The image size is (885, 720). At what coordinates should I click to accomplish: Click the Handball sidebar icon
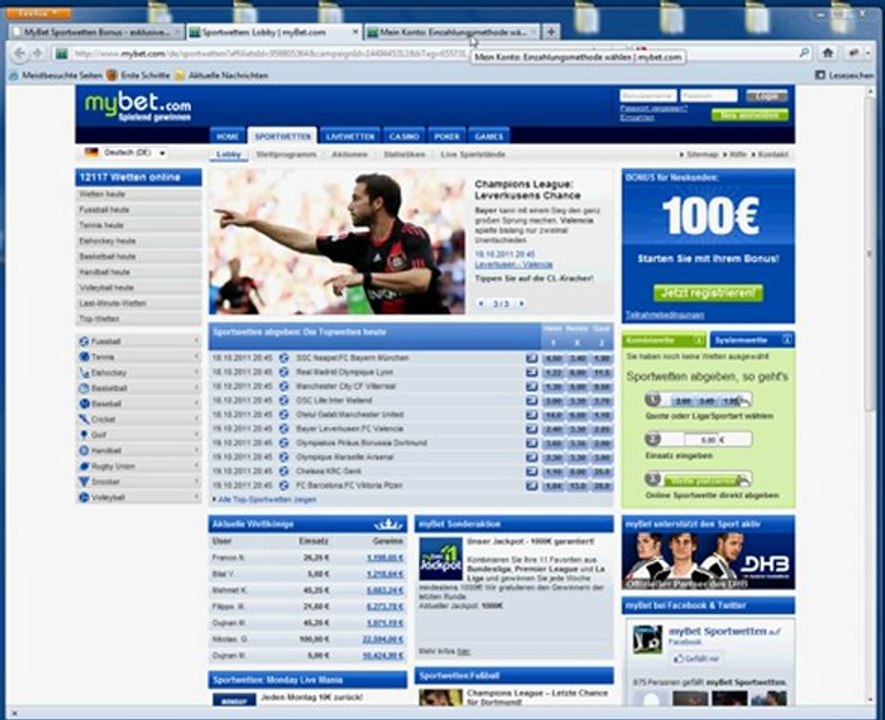84,450
